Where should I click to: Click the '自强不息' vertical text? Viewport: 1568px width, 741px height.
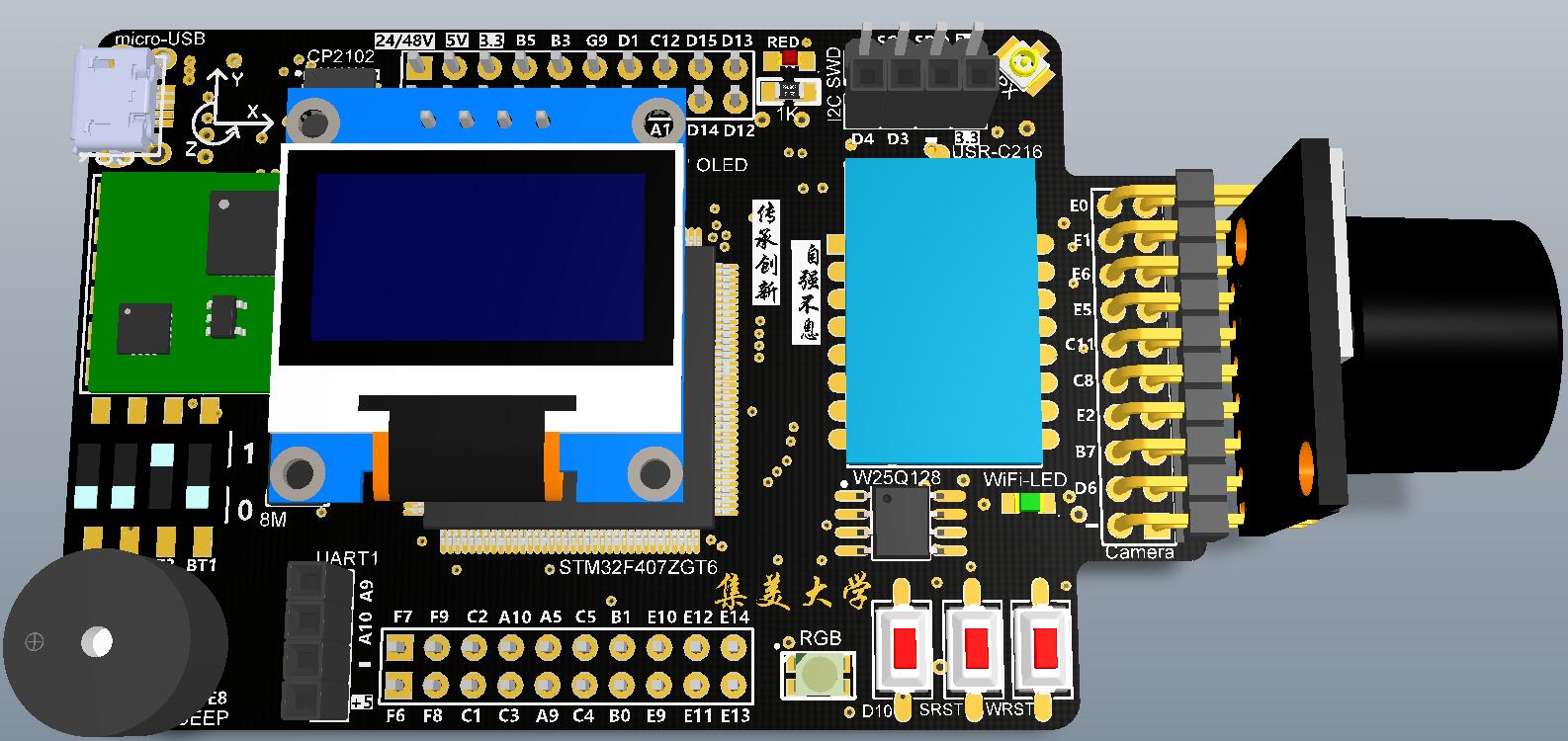tap(808, 291)
